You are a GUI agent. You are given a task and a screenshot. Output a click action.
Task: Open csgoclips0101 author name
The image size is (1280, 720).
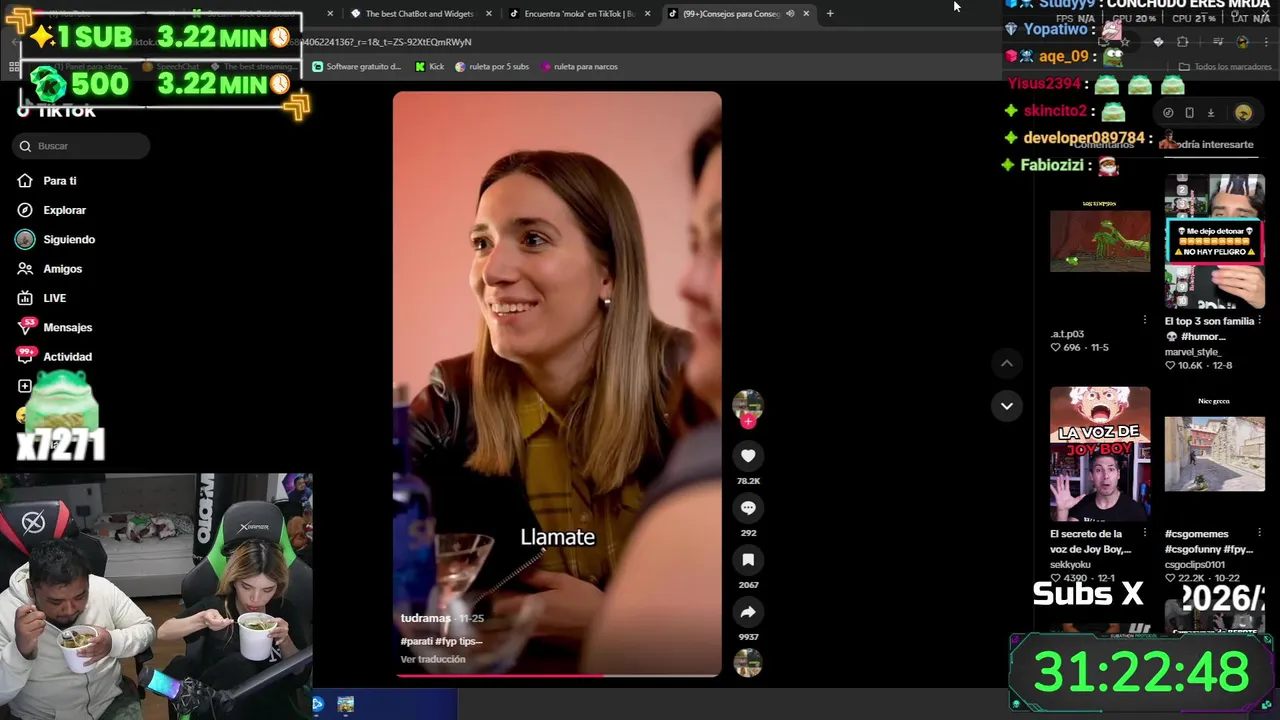coord(1195,565)
